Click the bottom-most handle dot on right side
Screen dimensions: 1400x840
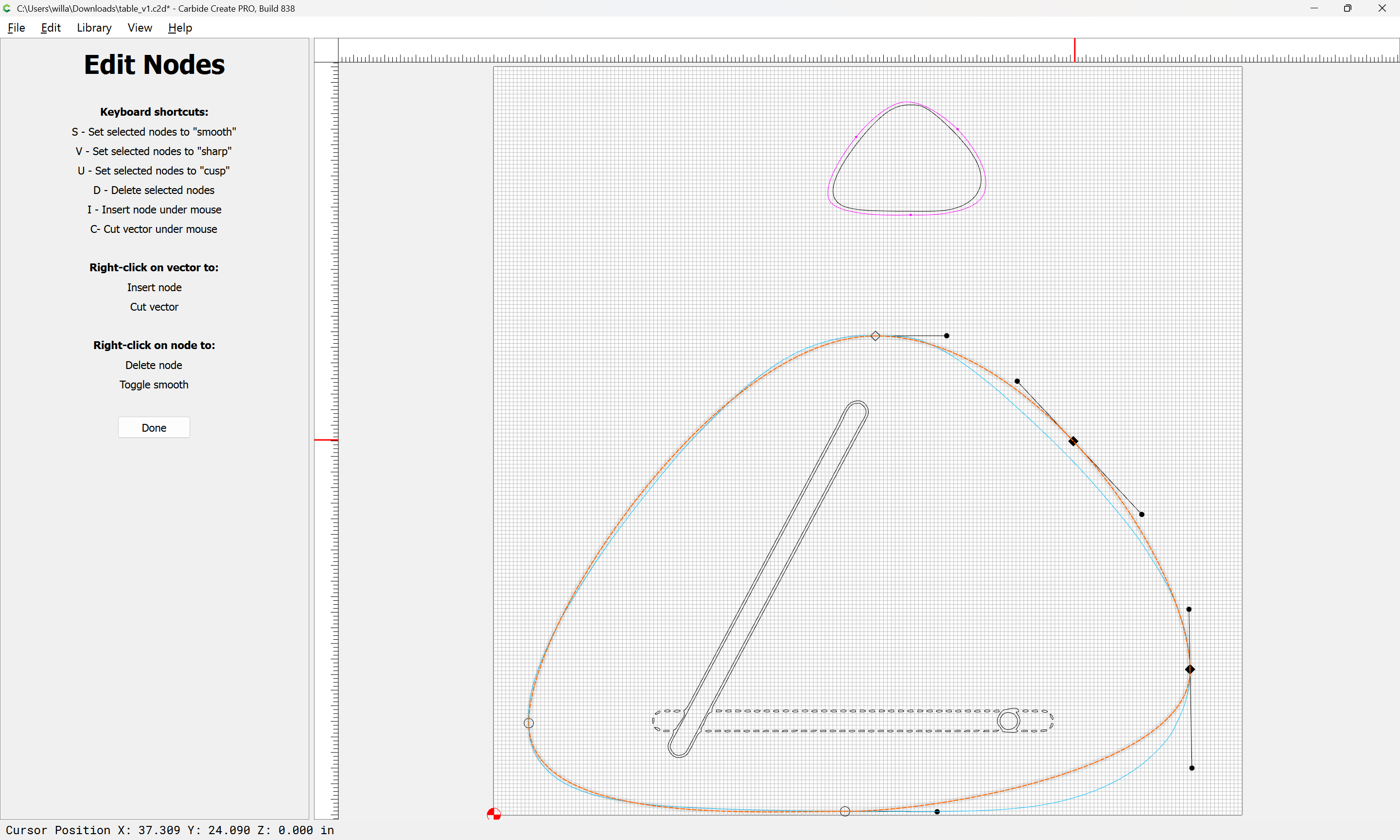(1192, 768)
